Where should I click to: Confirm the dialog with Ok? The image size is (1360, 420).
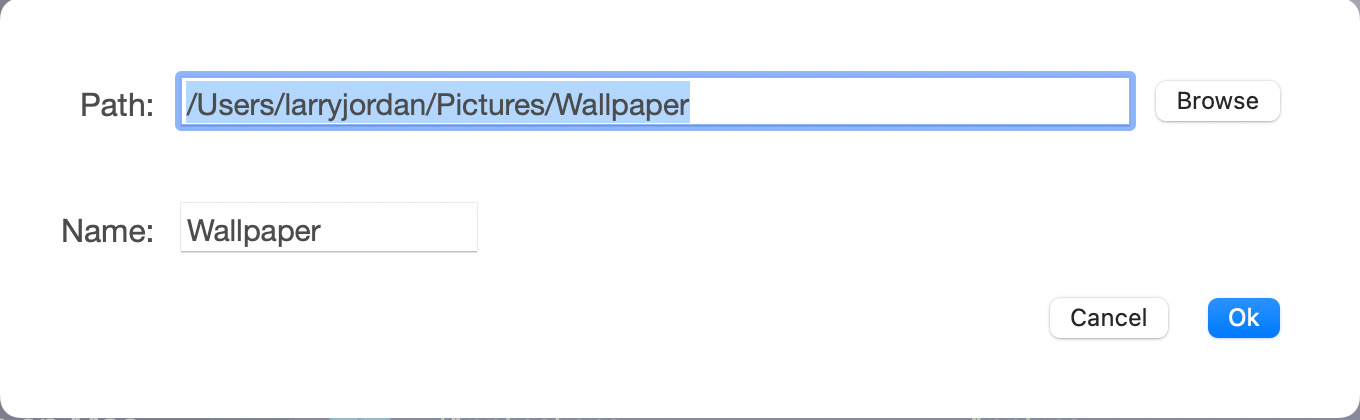(1243, 318)
